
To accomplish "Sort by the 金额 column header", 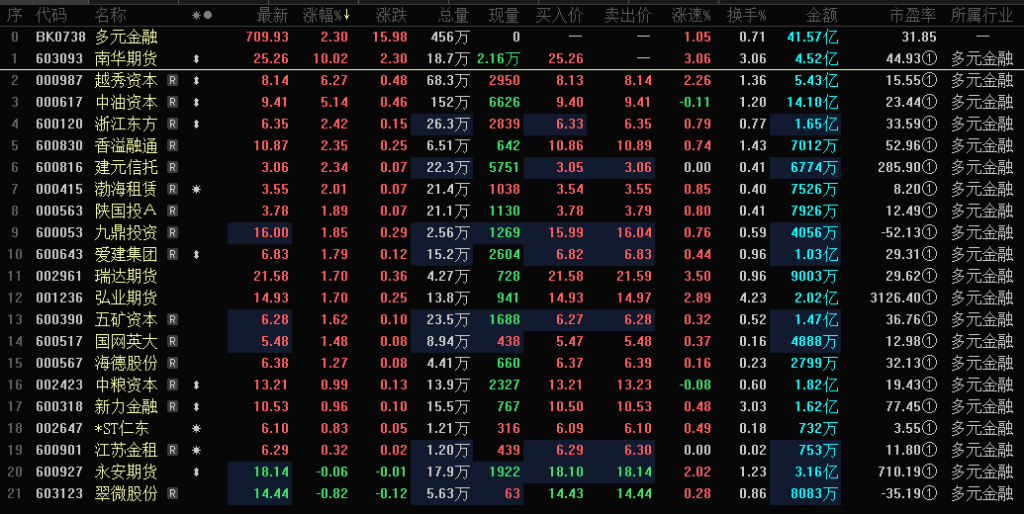I will point(822,15).
